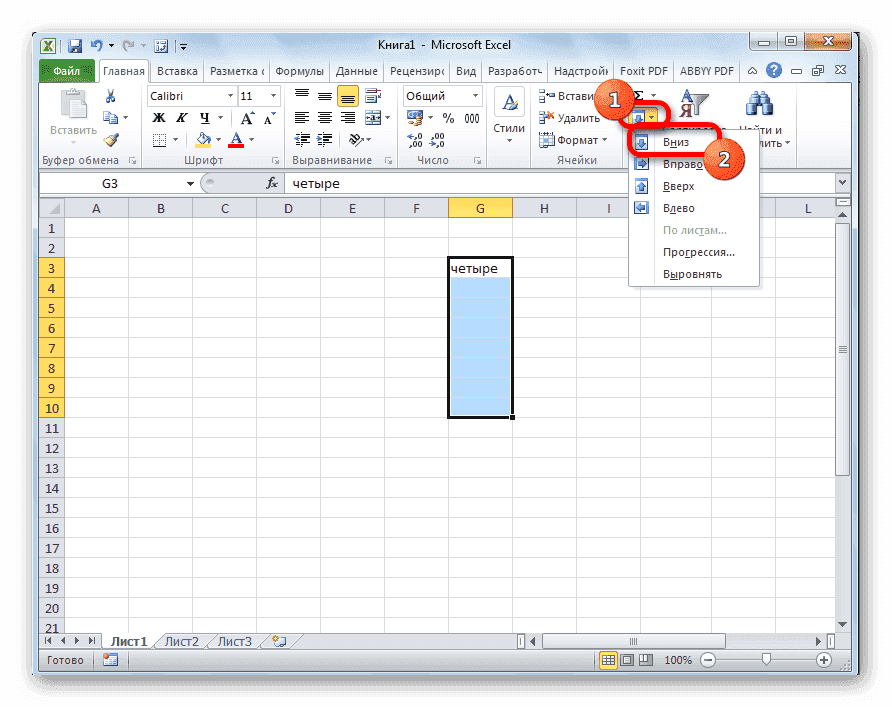Click the wrap text icon
The height and width of the screenshot is (707, 892).
tap(372, 96)
